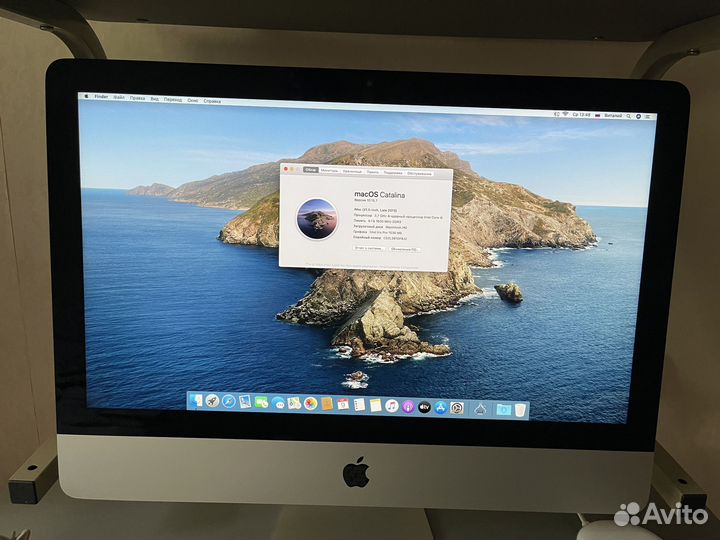Screen dimensions: 720x540
Task: Open System Preferences gear icon
Action: (457, 408)
